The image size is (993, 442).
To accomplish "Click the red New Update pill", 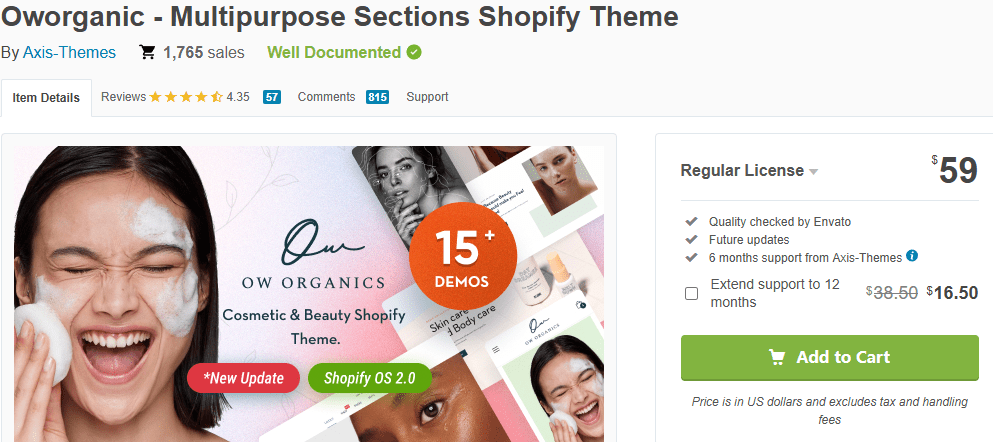I will click(243, 378).
